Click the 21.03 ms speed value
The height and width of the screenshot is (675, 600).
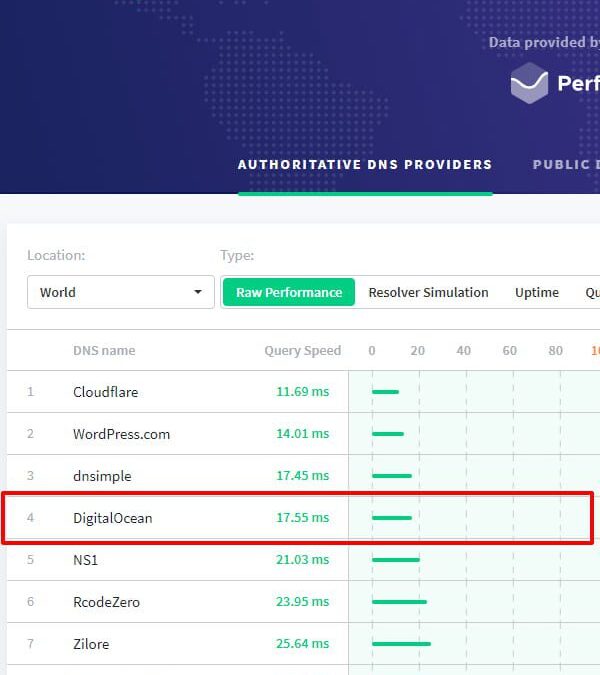(x=303, y=559)
